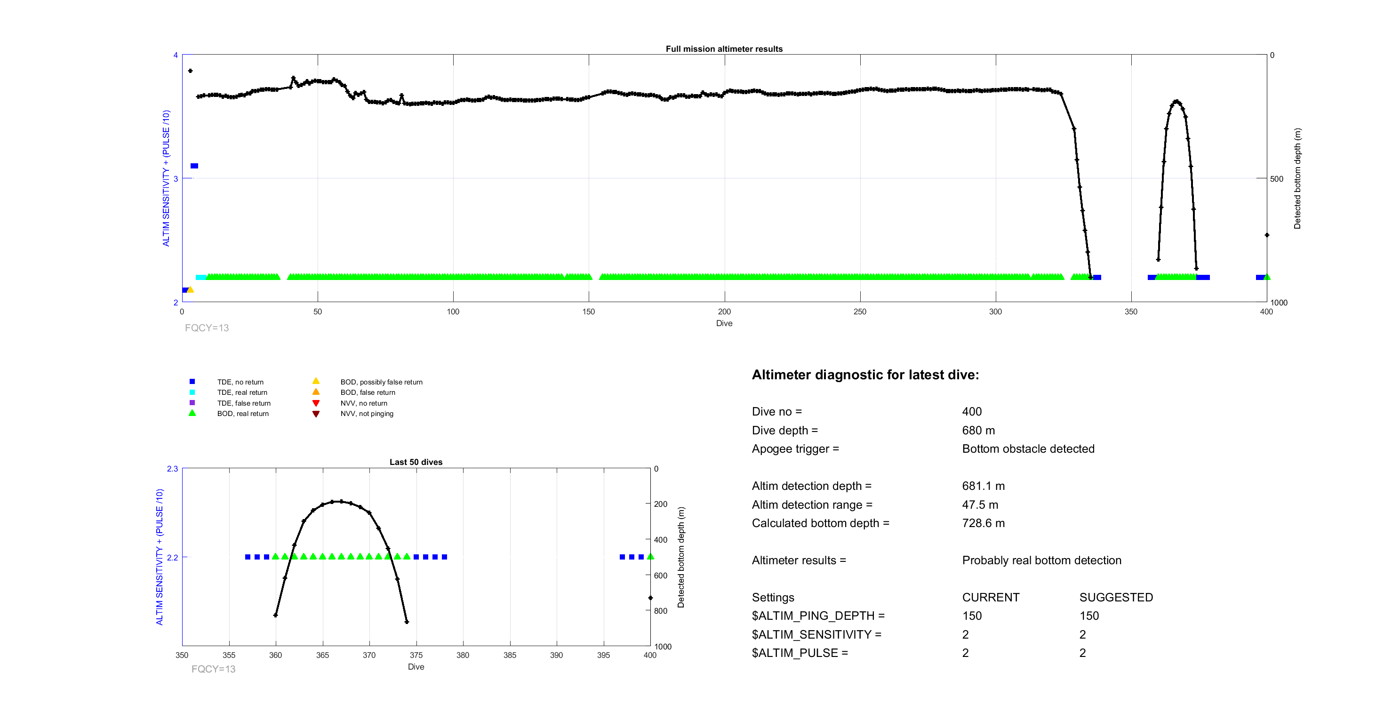This screenshot has height=726, width=1400.
Task: Click the current $ALTIM_PING_DEPTH value 150
Action: (972, 616)
